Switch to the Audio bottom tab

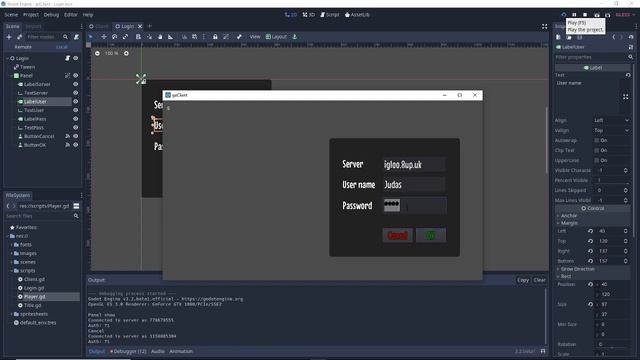tap(158, 351)
